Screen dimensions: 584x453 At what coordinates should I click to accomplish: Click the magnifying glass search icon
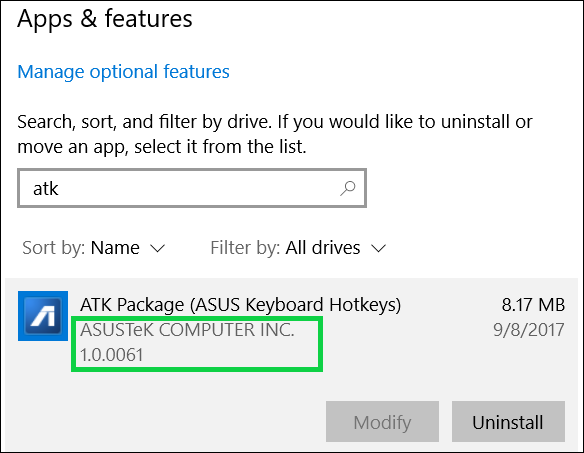point(348,188)
